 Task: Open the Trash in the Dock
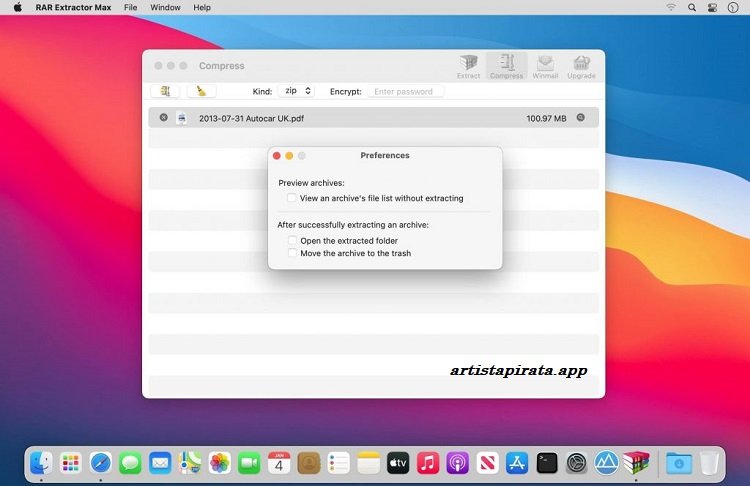(709, 463)
